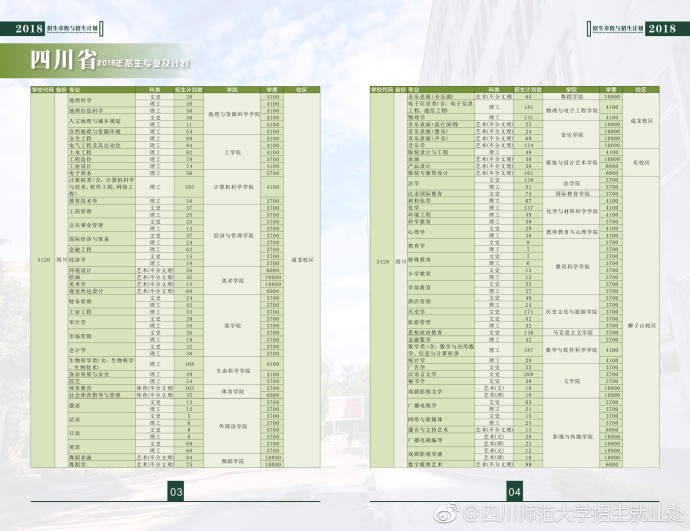Image resolution: width=690 pixels, height=531 pixels.
Task: Click the '地理信息科学' major cell
Action: (102, 111)
